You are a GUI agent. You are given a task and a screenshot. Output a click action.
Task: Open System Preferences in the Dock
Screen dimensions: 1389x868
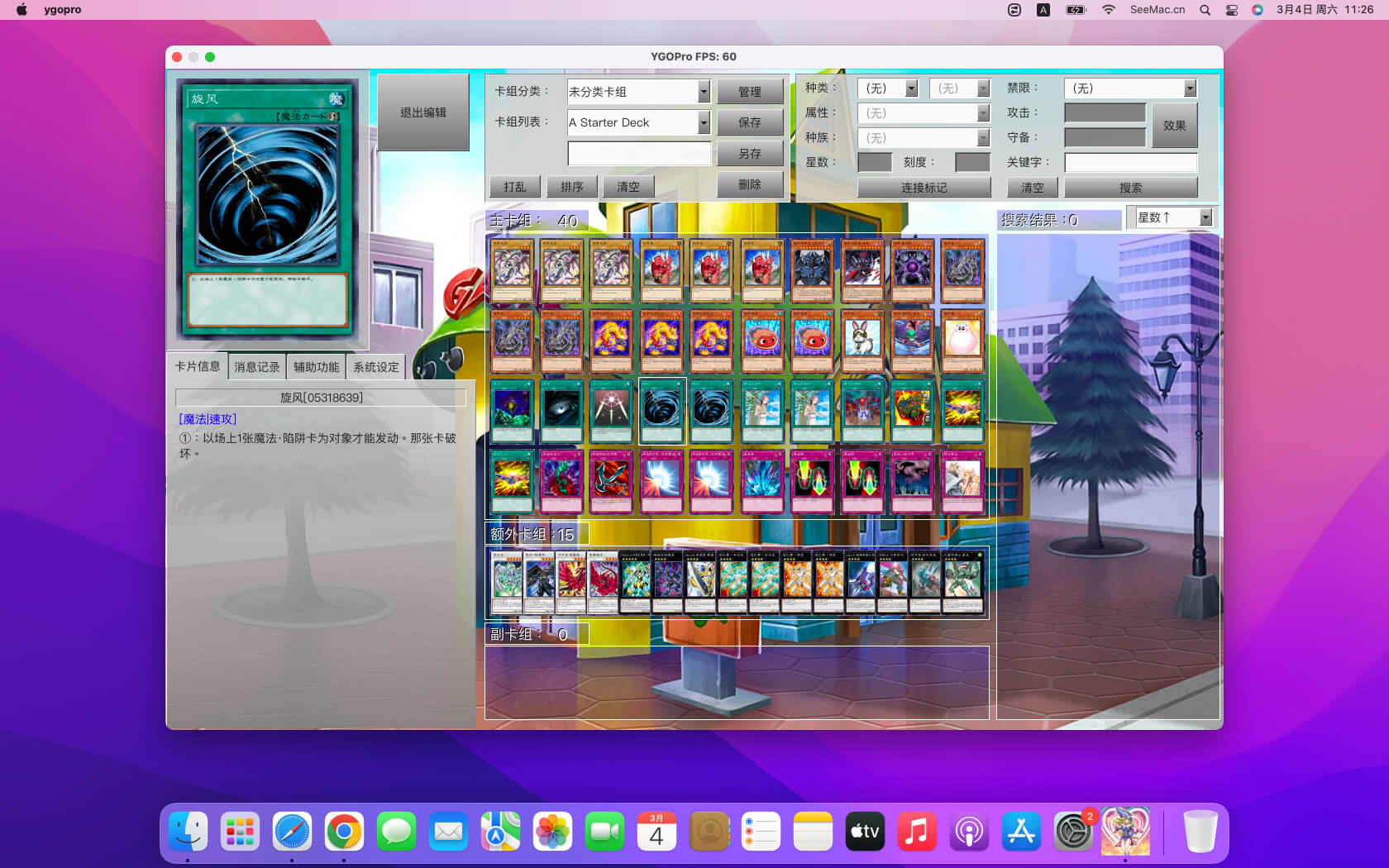1073,832
